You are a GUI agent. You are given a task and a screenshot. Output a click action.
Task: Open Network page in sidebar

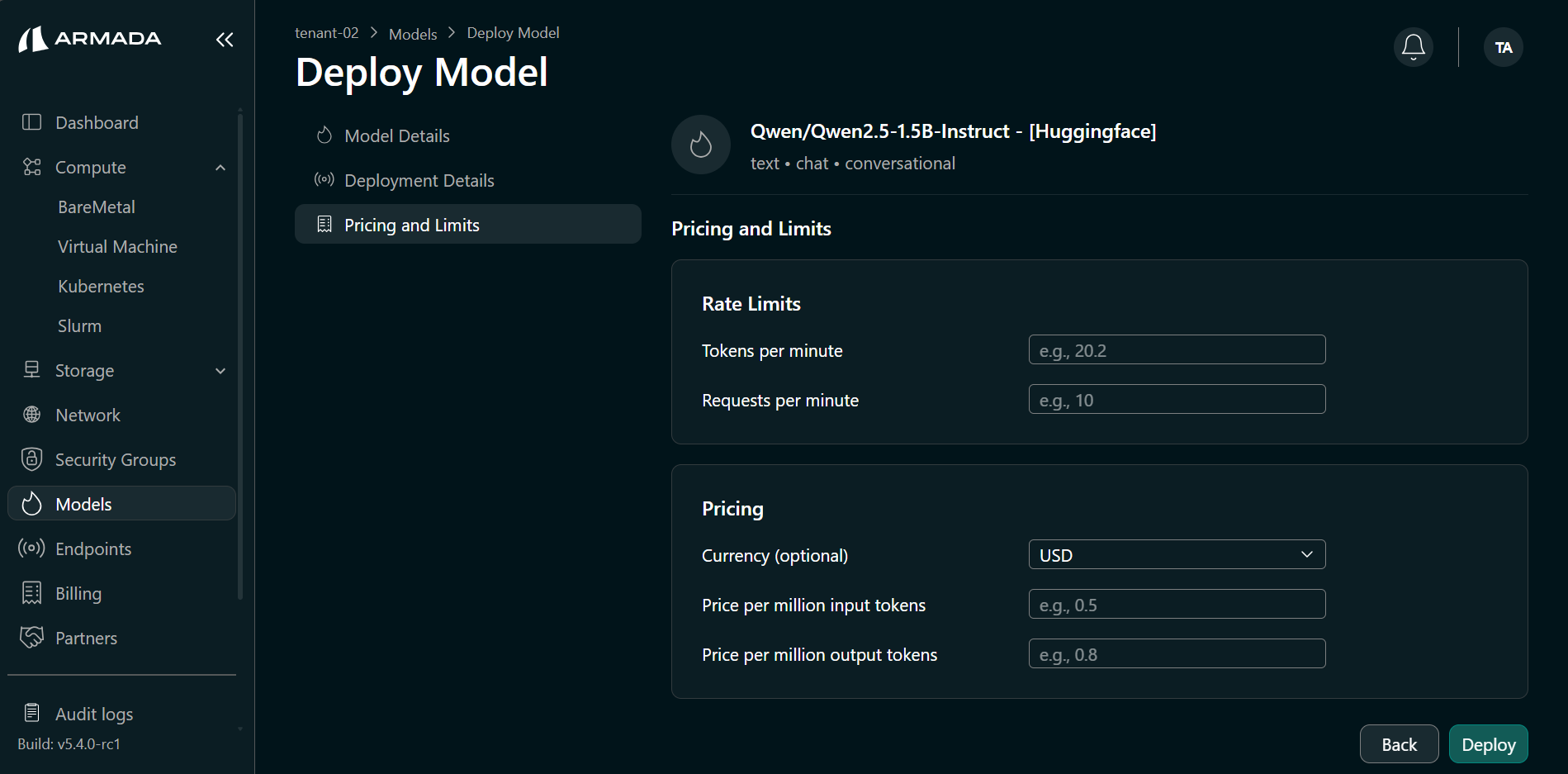tap(122, 415)
